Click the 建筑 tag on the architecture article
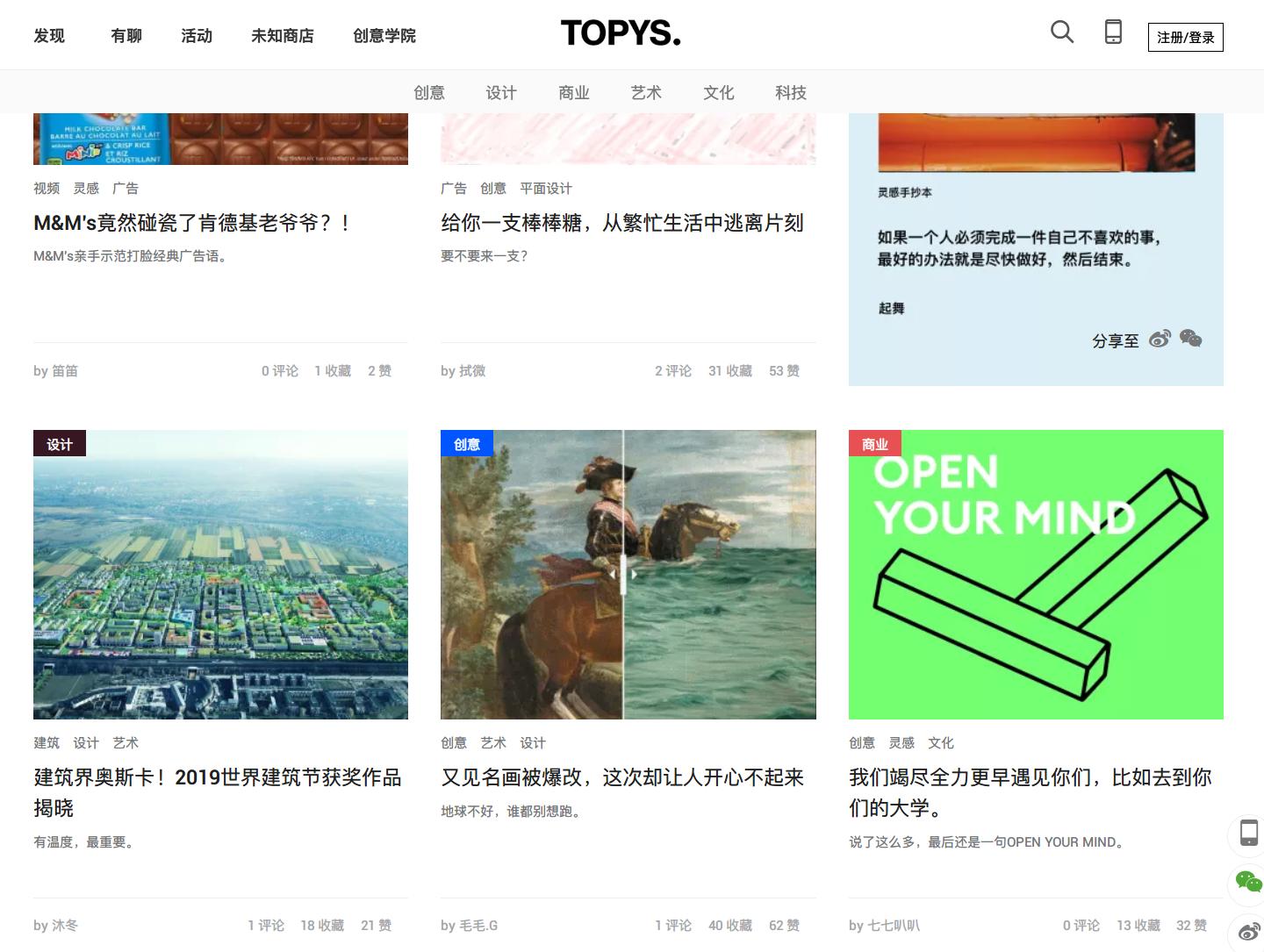The image size is (1264, 952). [x=46, y=742]
